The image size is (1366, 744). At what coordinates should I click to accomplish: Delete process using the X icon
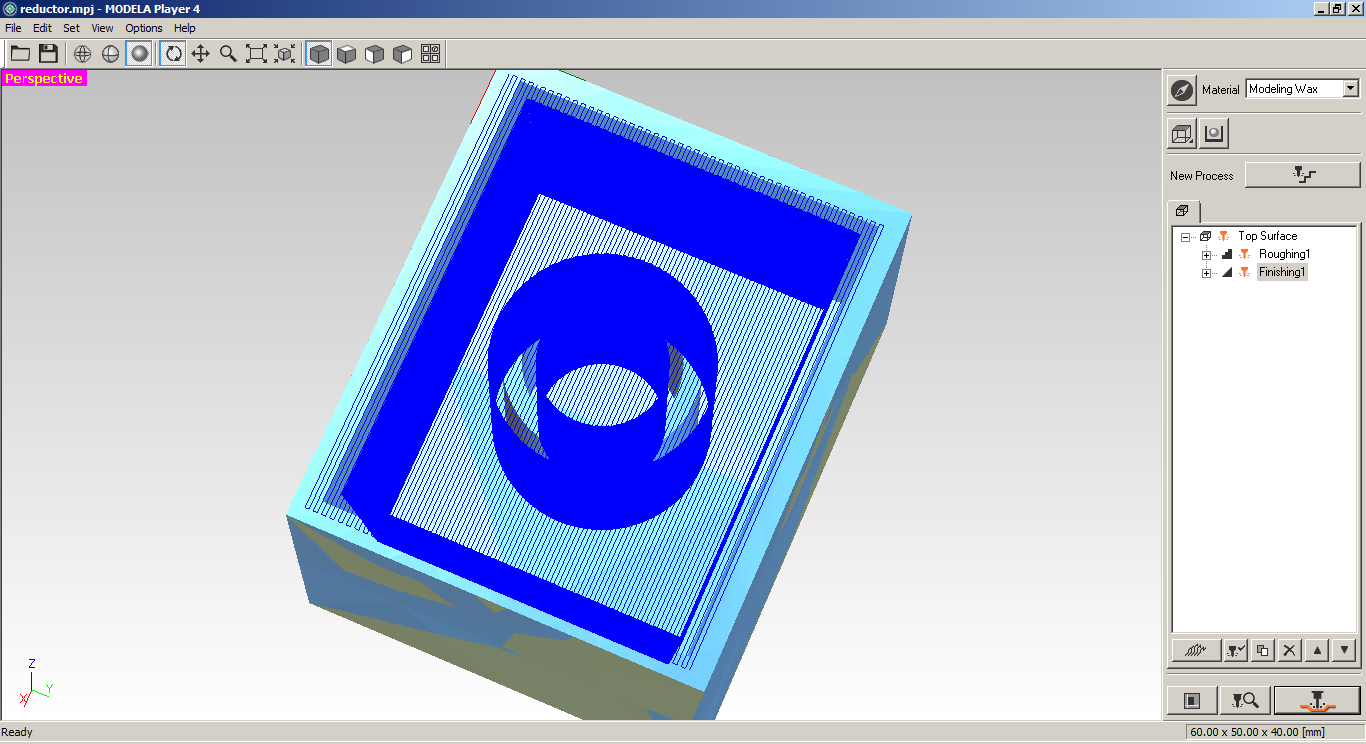click(x=1290, y=651)
